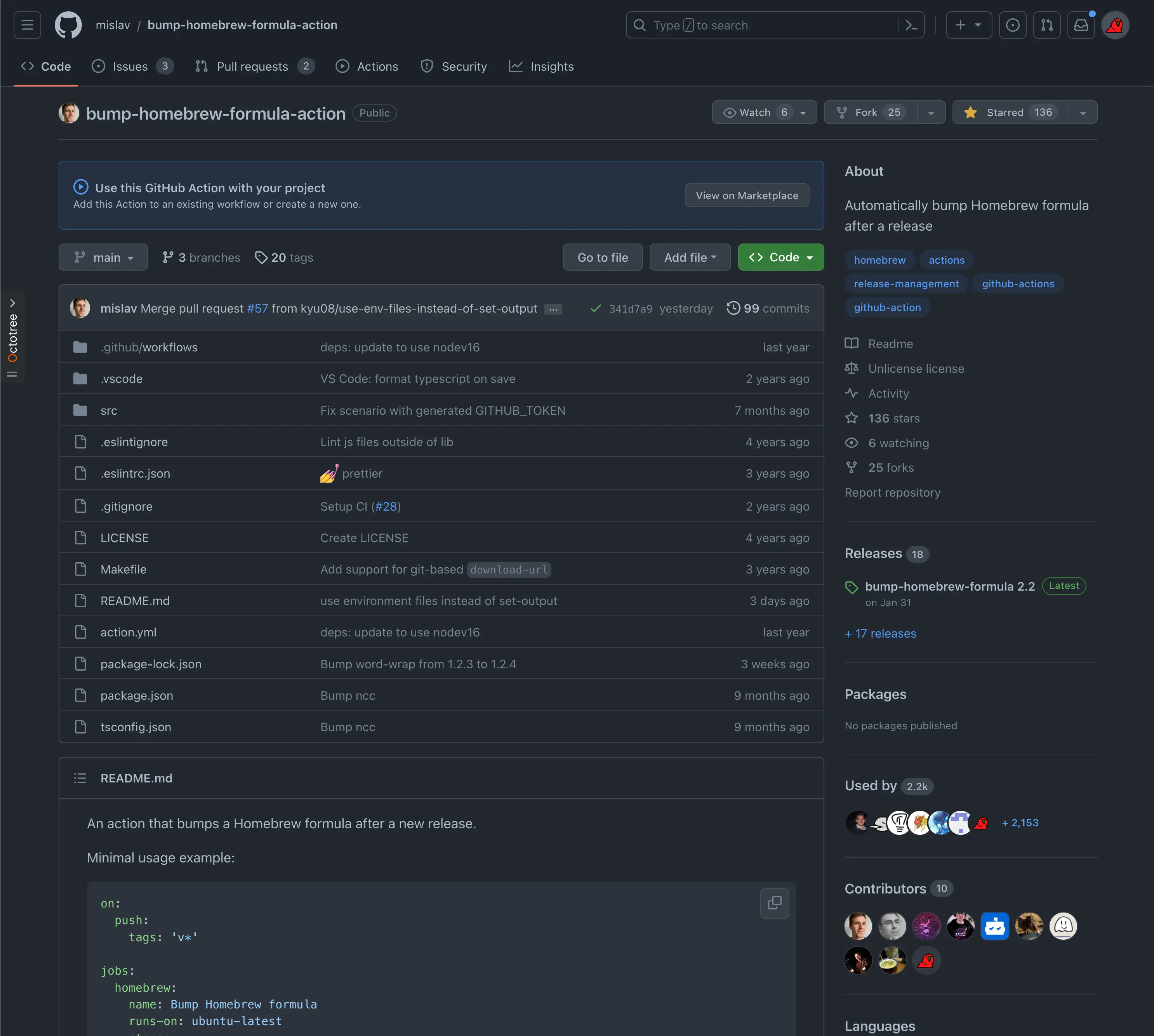Click the pull requests icon in the header
1154x1036 pixels.
(x=1046, y=24)
